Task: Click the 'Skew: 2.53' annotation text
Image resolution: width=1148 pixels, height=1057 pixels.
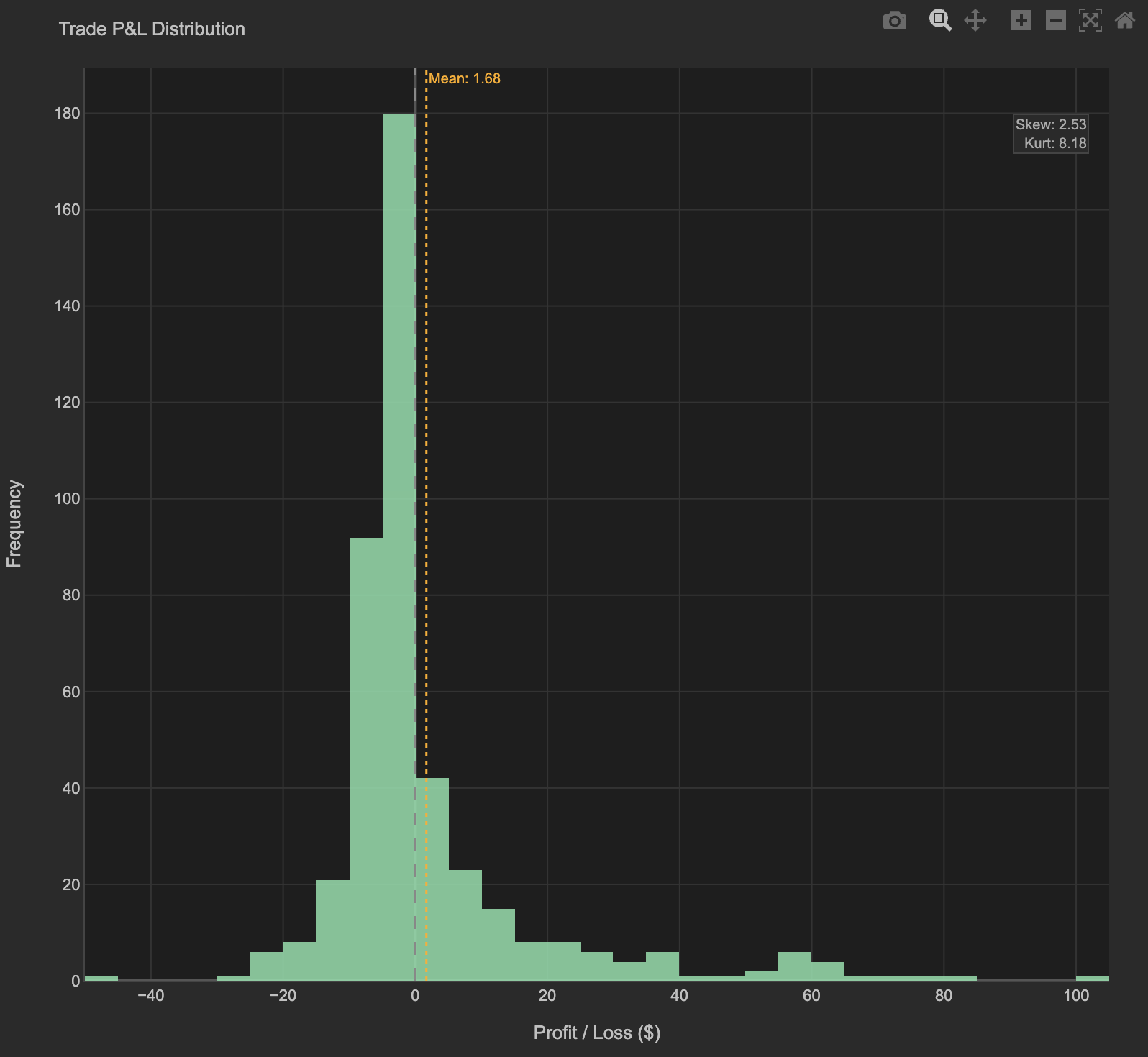Action: tap(1051, 124)
